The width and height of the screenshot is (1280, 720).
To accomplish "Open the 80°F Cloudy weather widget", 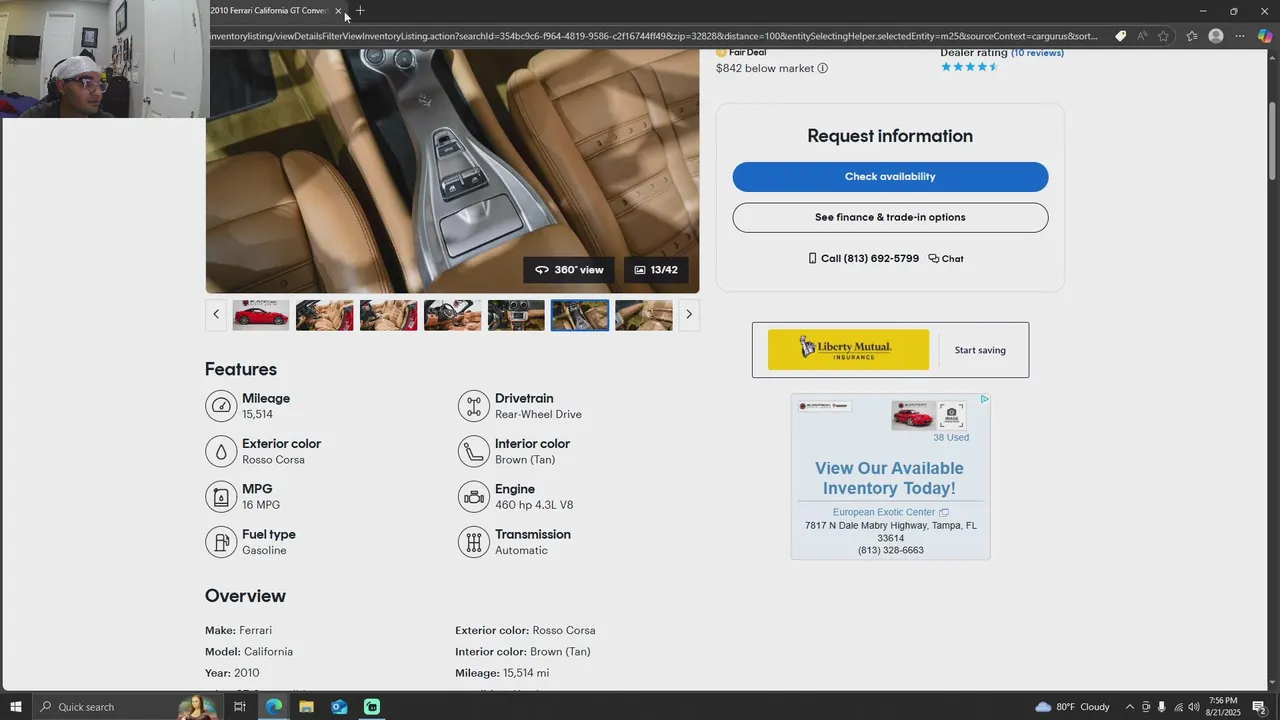I will pos(1073,707).
